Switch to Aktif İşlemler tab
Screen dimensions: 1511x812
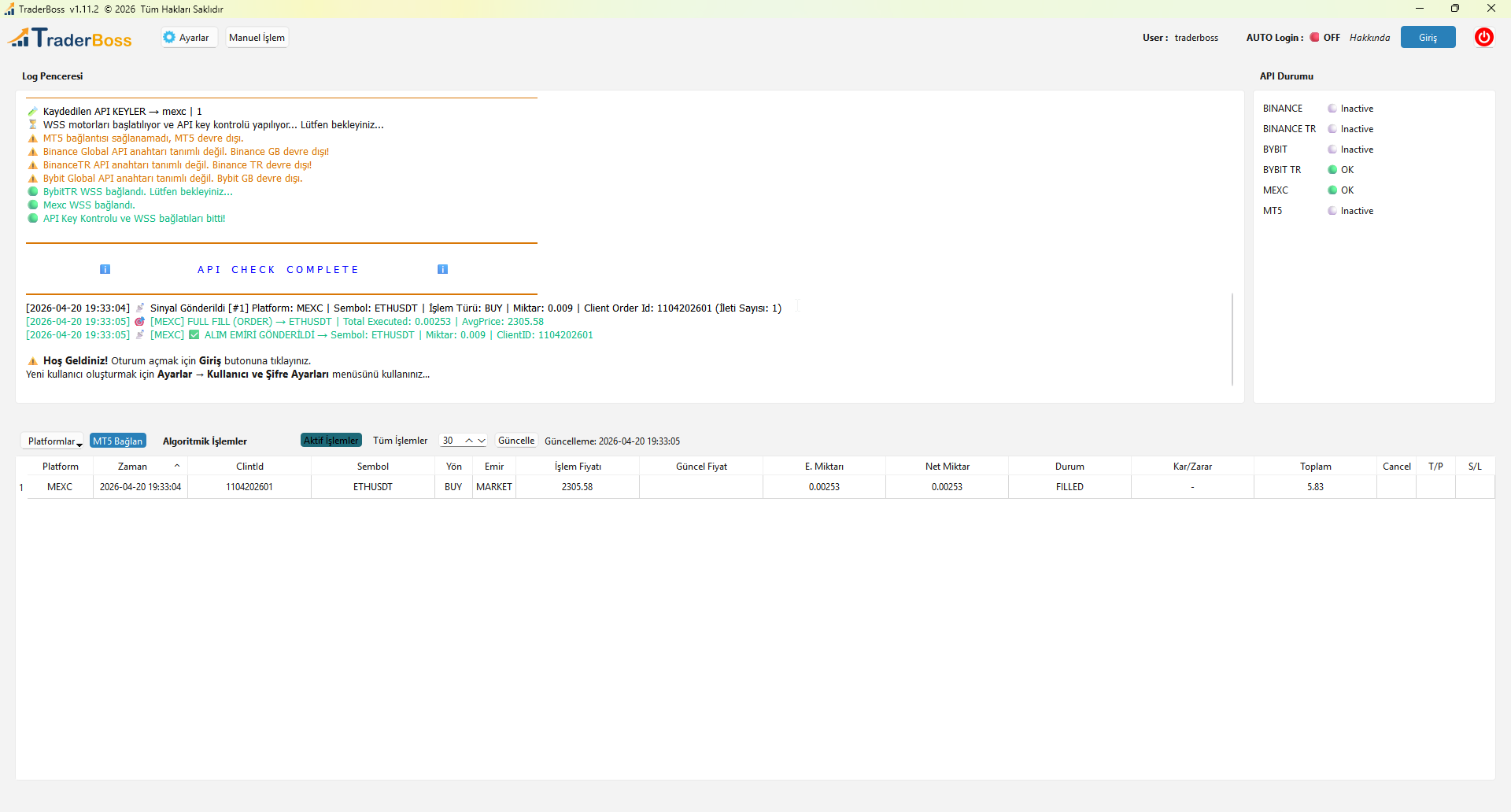[331, 441]
